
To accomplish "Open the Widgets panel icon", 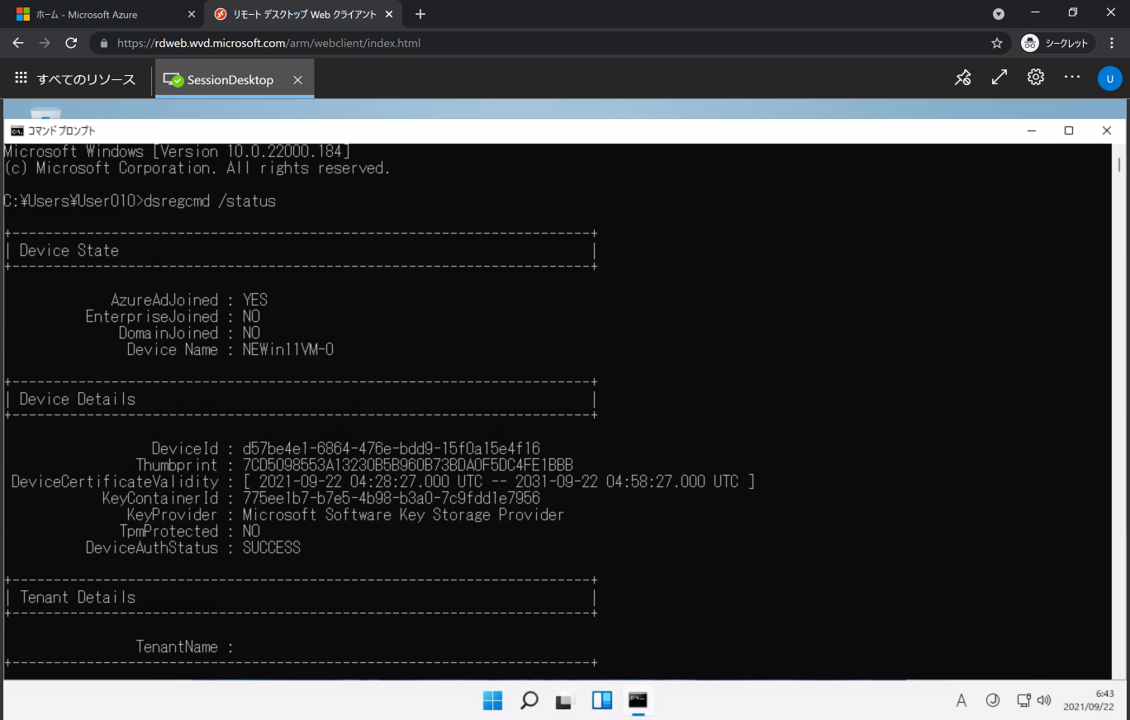I will click(602, 700).
